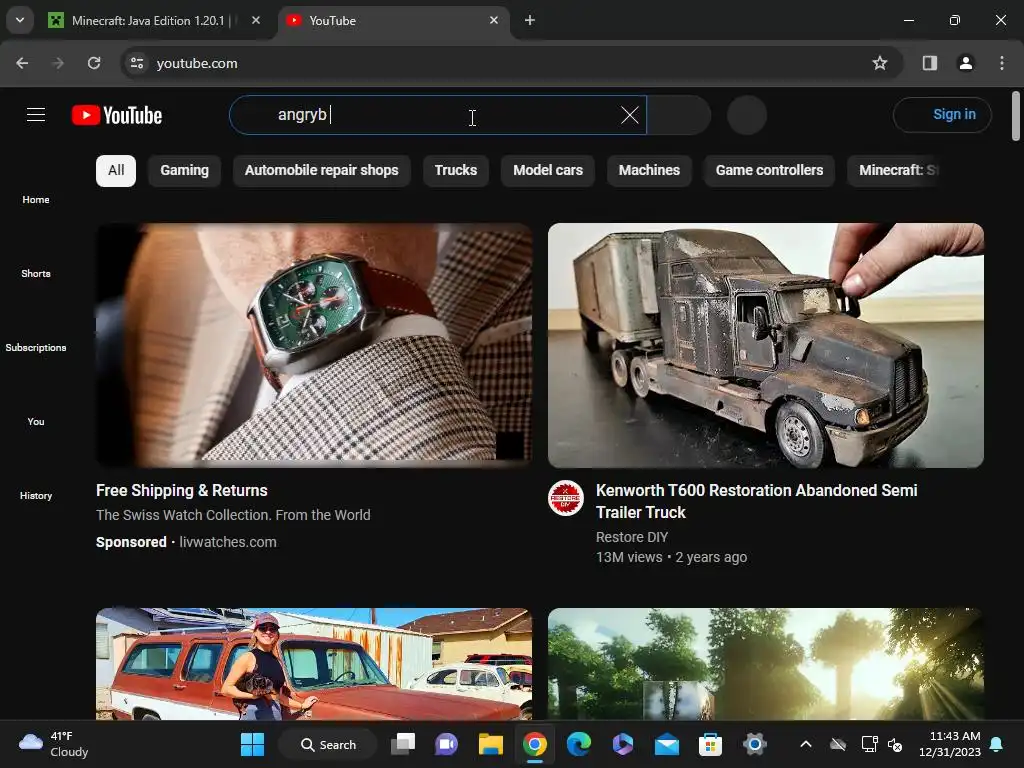Open Microsoft Edge from taskbar

pos(579,744)
